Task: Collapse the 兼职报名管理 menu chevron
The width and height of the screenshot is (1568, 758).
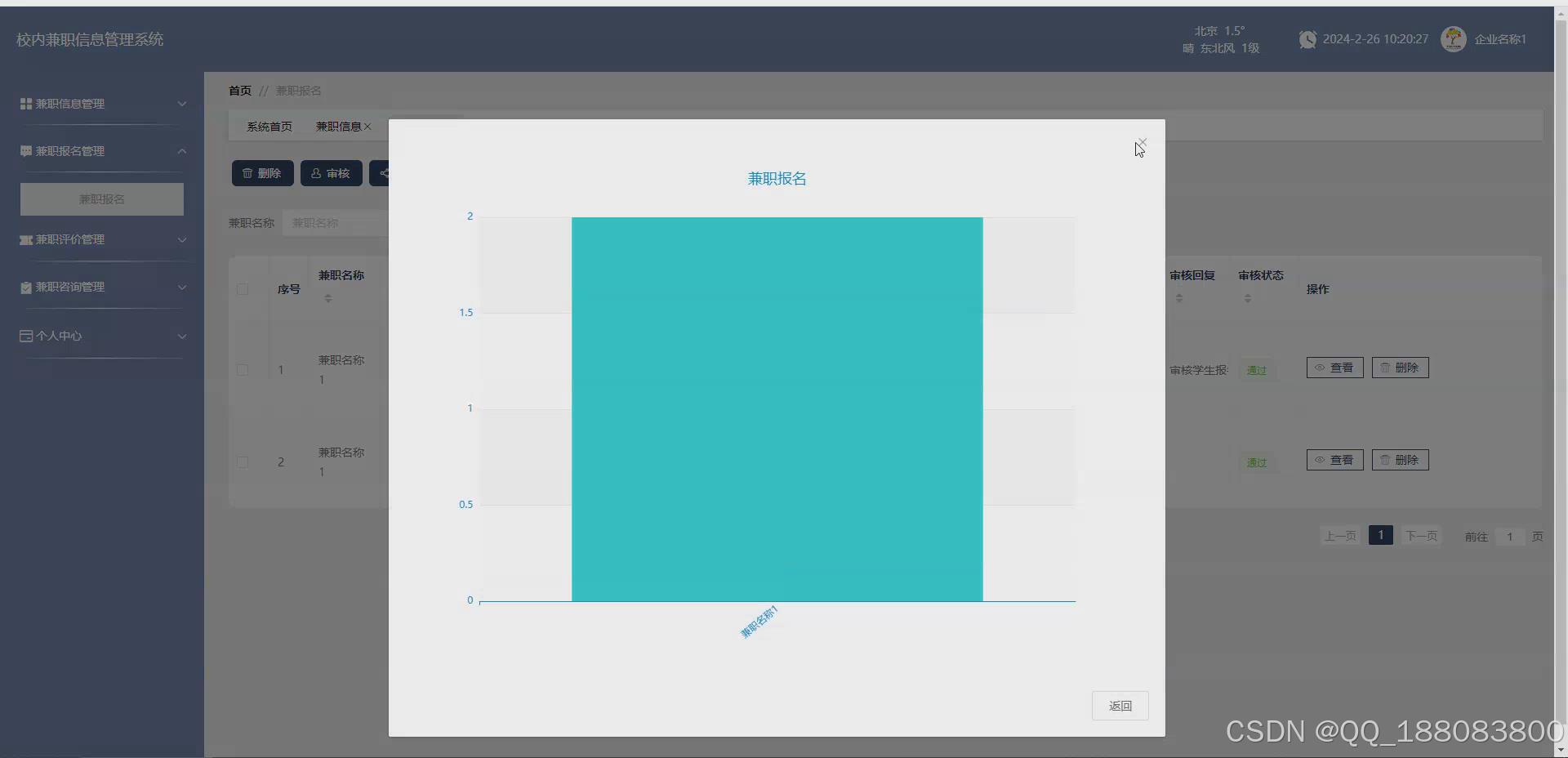Action: pyautogui.click(x=182, y=151)
